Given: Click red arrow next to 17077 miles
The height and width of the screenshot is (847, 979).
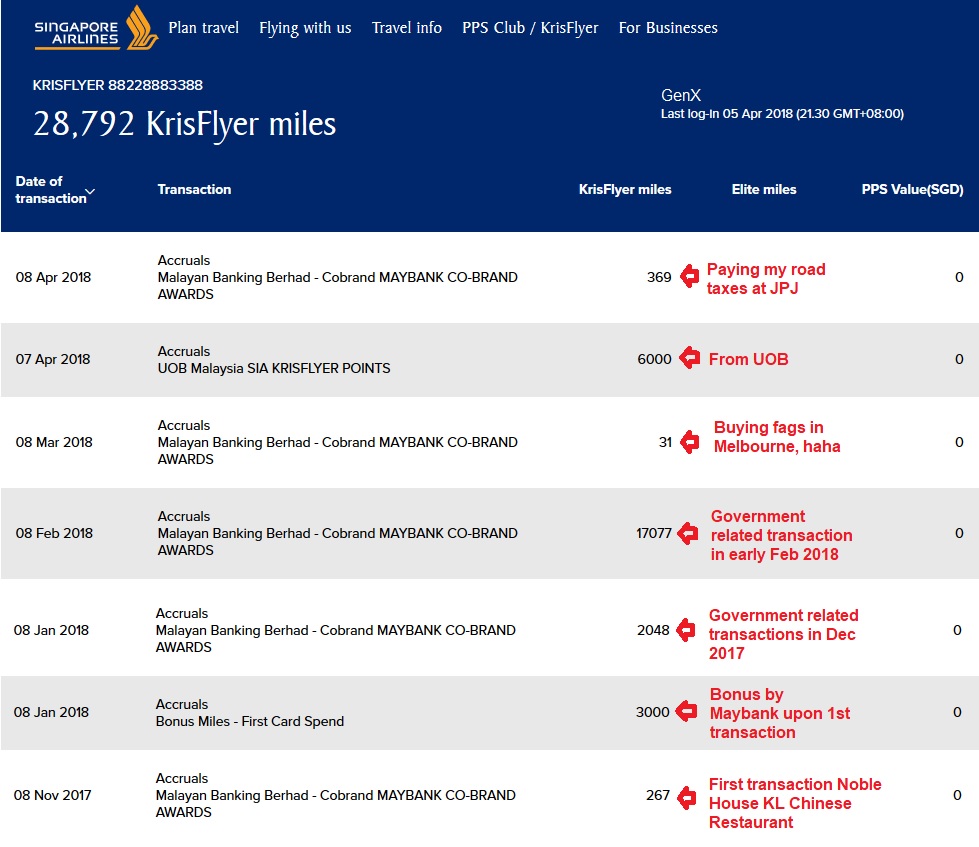Looking at the screenshot, I should coord(687,534).
